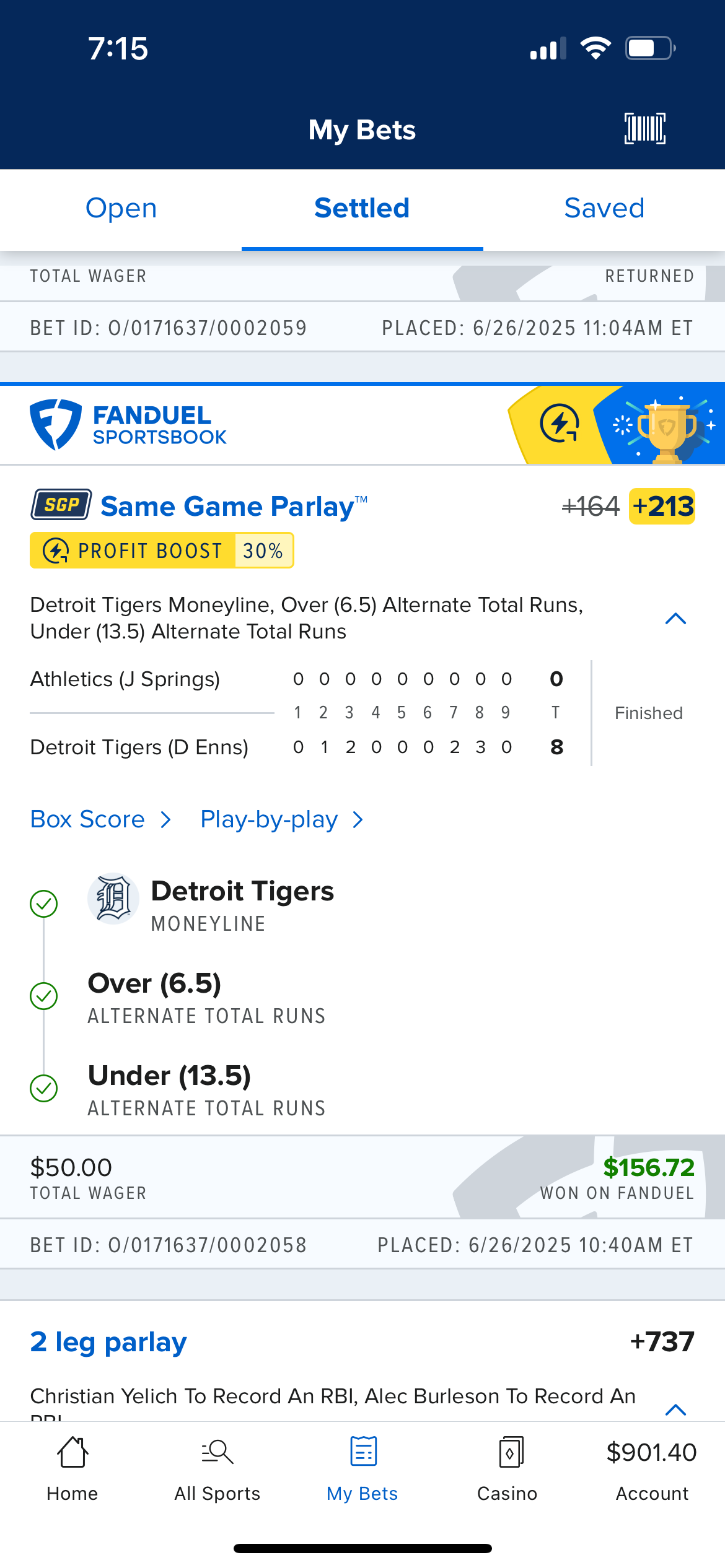Tap the yellow profit boost lightning icon
Image resolution: width=725 pixels, height=1568 pixels.
tap(560, 424)
